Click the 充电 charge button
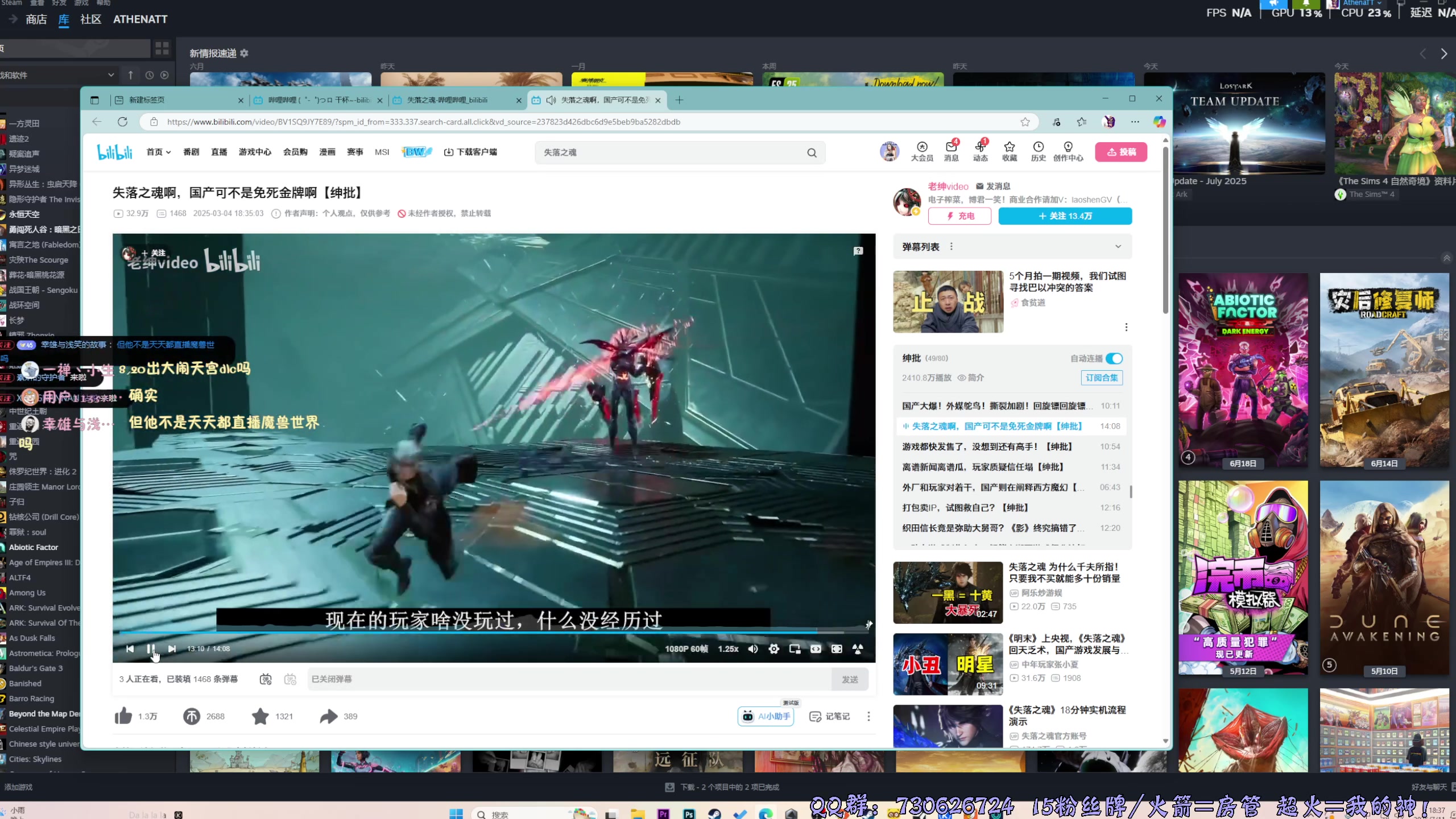 960,216
